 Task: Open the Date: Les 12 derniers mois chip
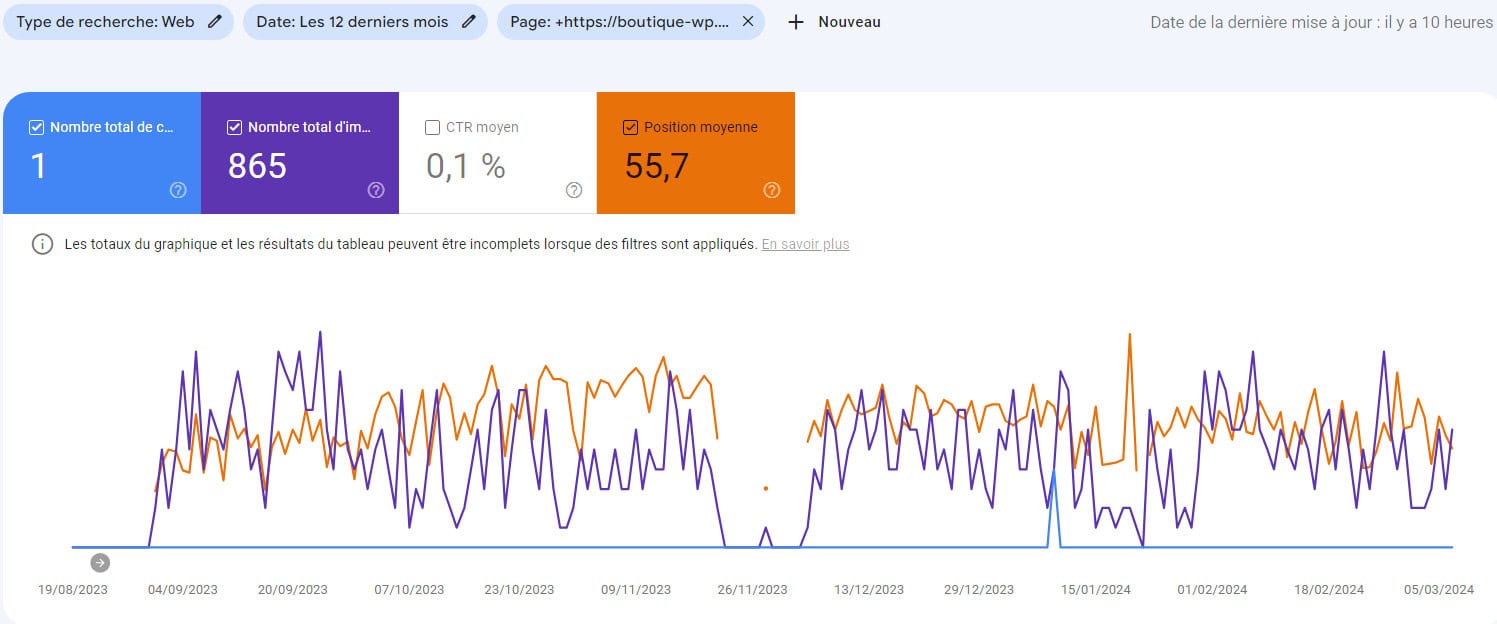click(x=355, y=22)
